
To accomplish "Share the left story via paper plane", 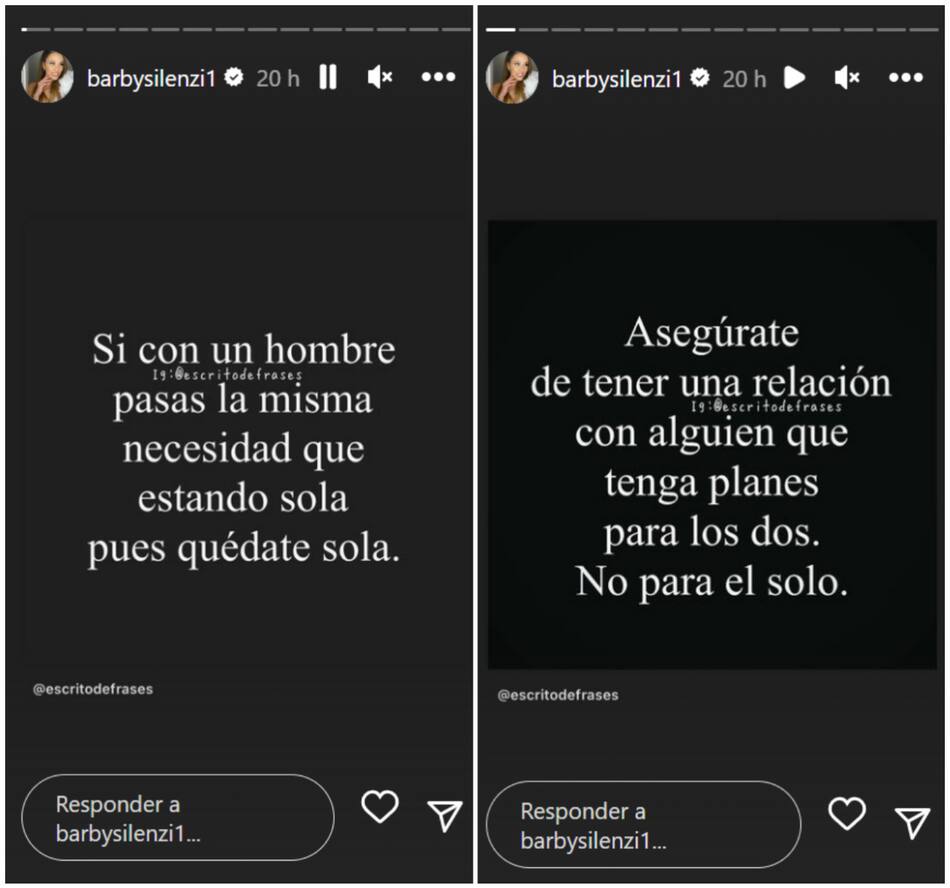I will [x=445, y=815].
